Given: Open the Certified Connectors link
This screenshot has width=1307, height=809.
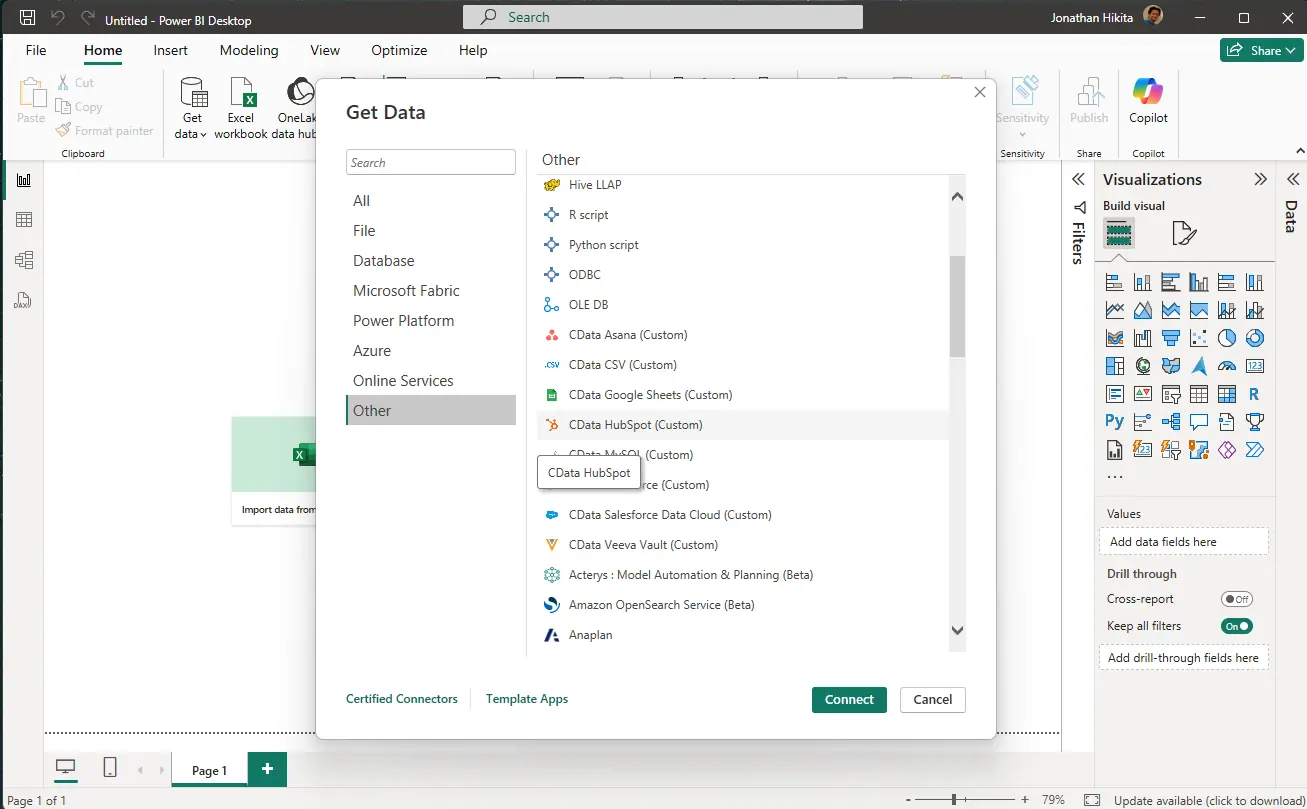Looking at the screenshot, I should [x=401, y=699].
